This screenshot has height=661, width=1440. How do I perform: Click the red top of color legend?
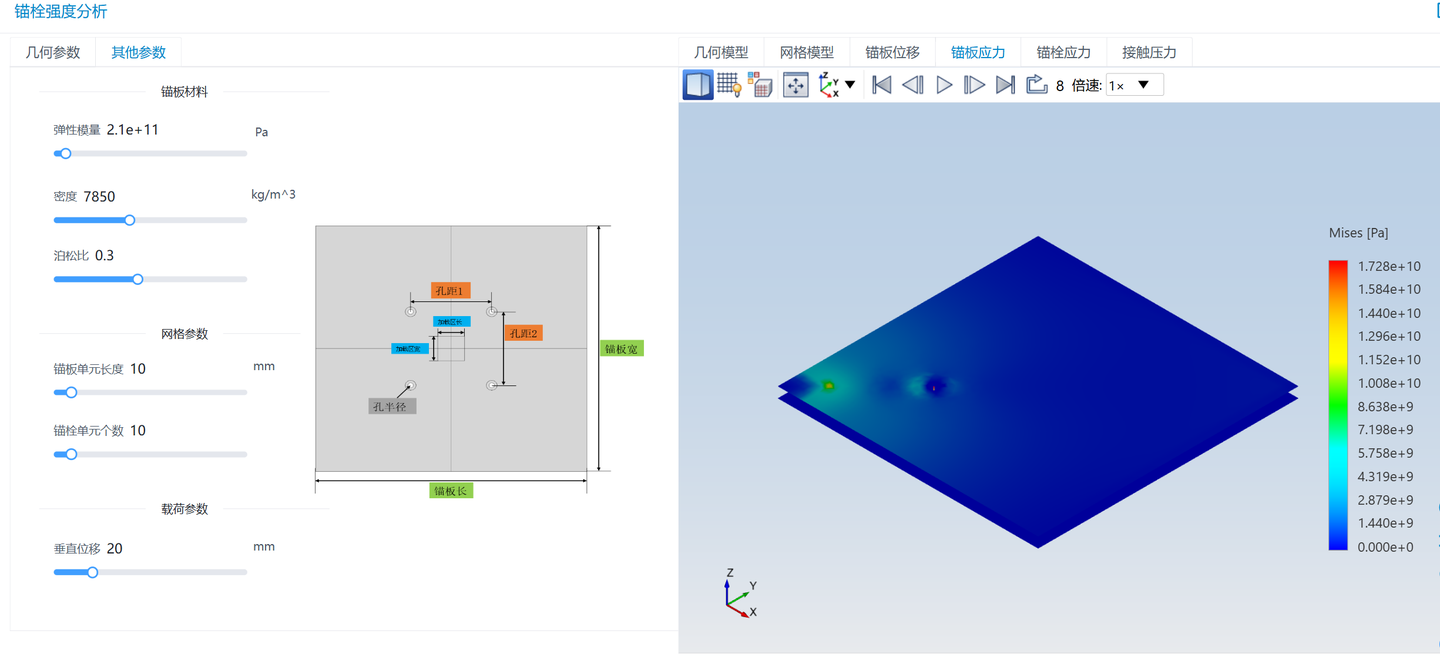(1338, 266)
